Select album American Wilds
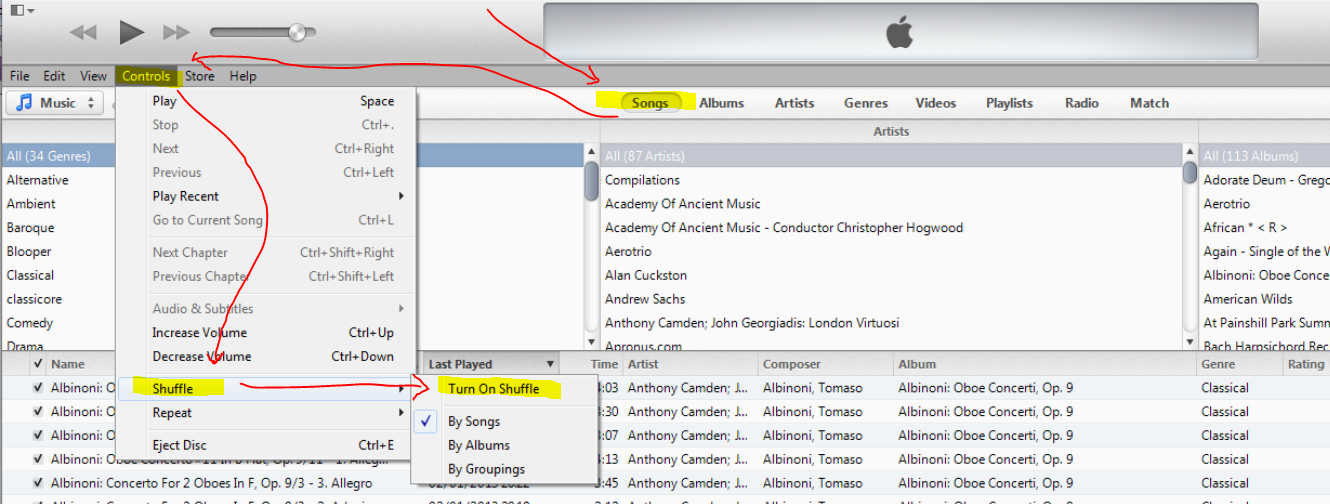This screenshot has width=1330, height=504. click(x=1248, y=300)
